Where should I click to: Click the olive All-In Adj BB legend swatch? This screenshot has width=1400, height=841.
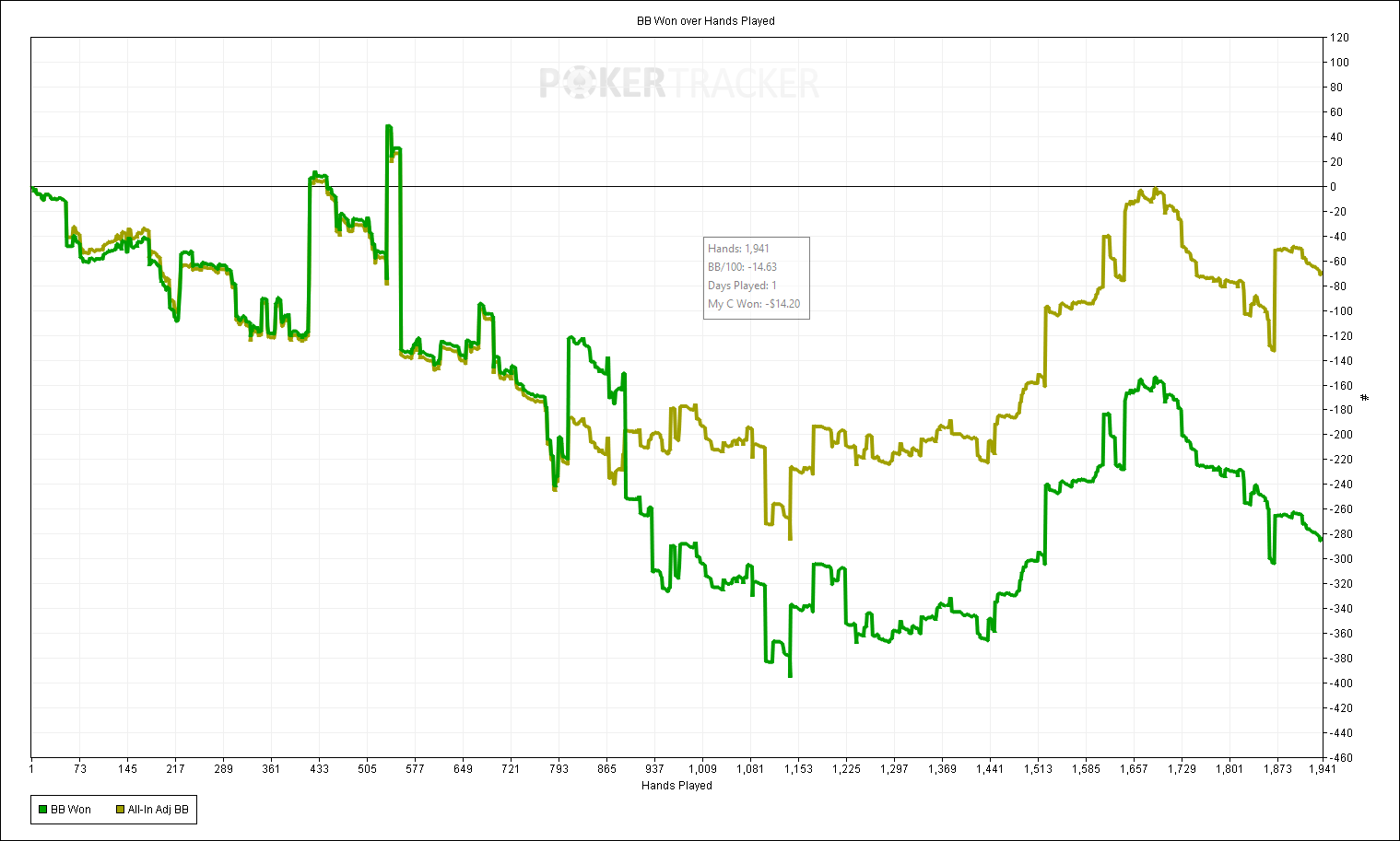click(120, 810)
